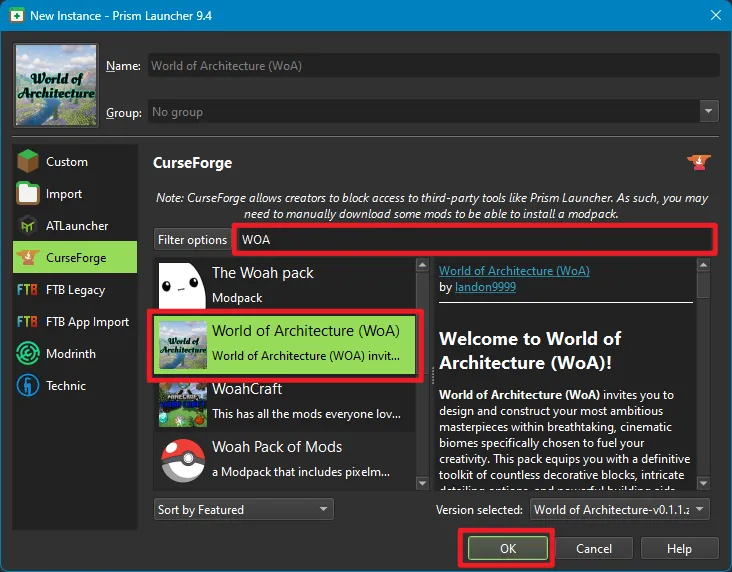Click FTB App Import label
This screenshot has width=732, height=572.
[87, 322]
